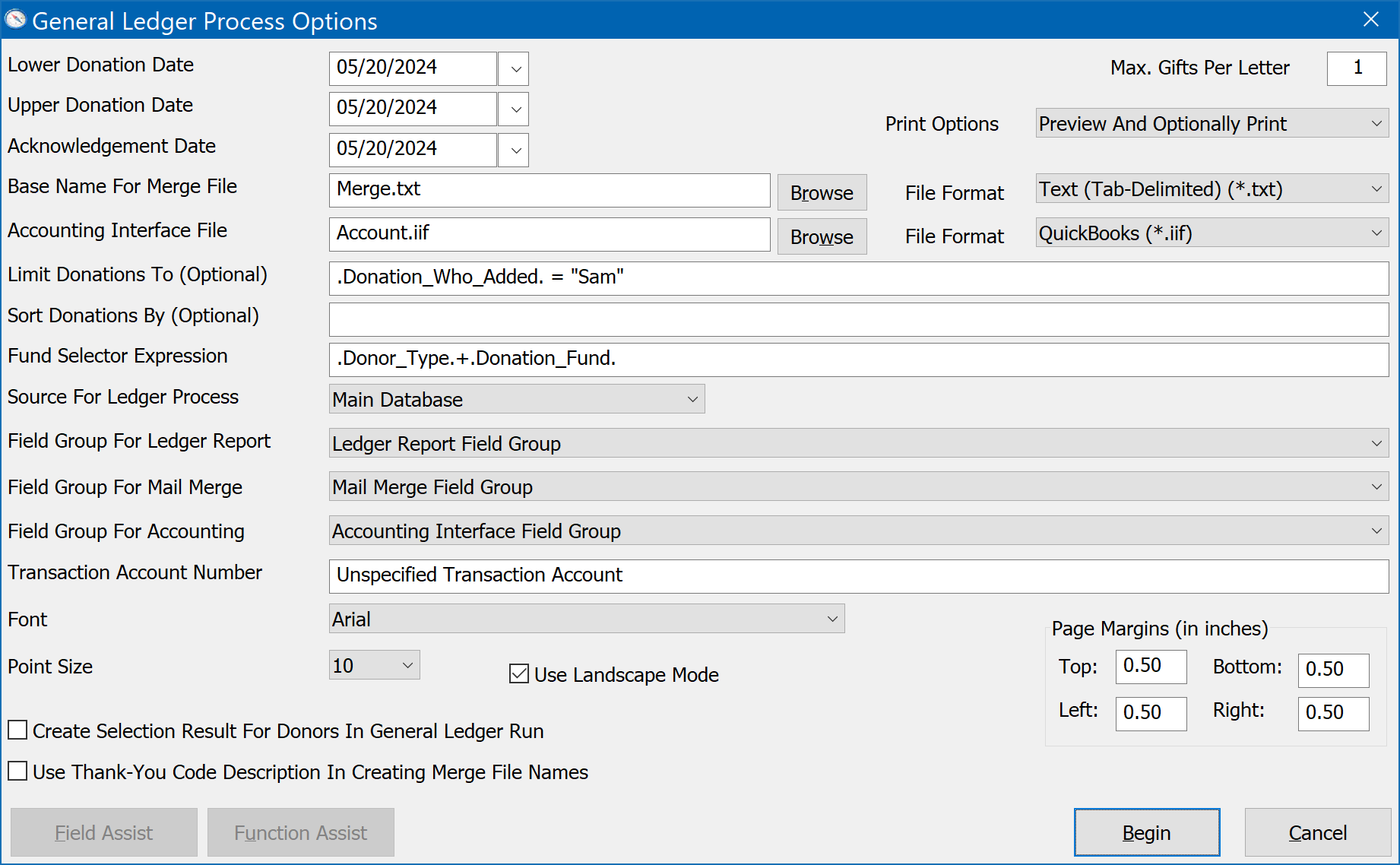The width and height of the screenshot is (1400, 865).
Task: Click the Cancel button
Action: (x=1318, y=832)
